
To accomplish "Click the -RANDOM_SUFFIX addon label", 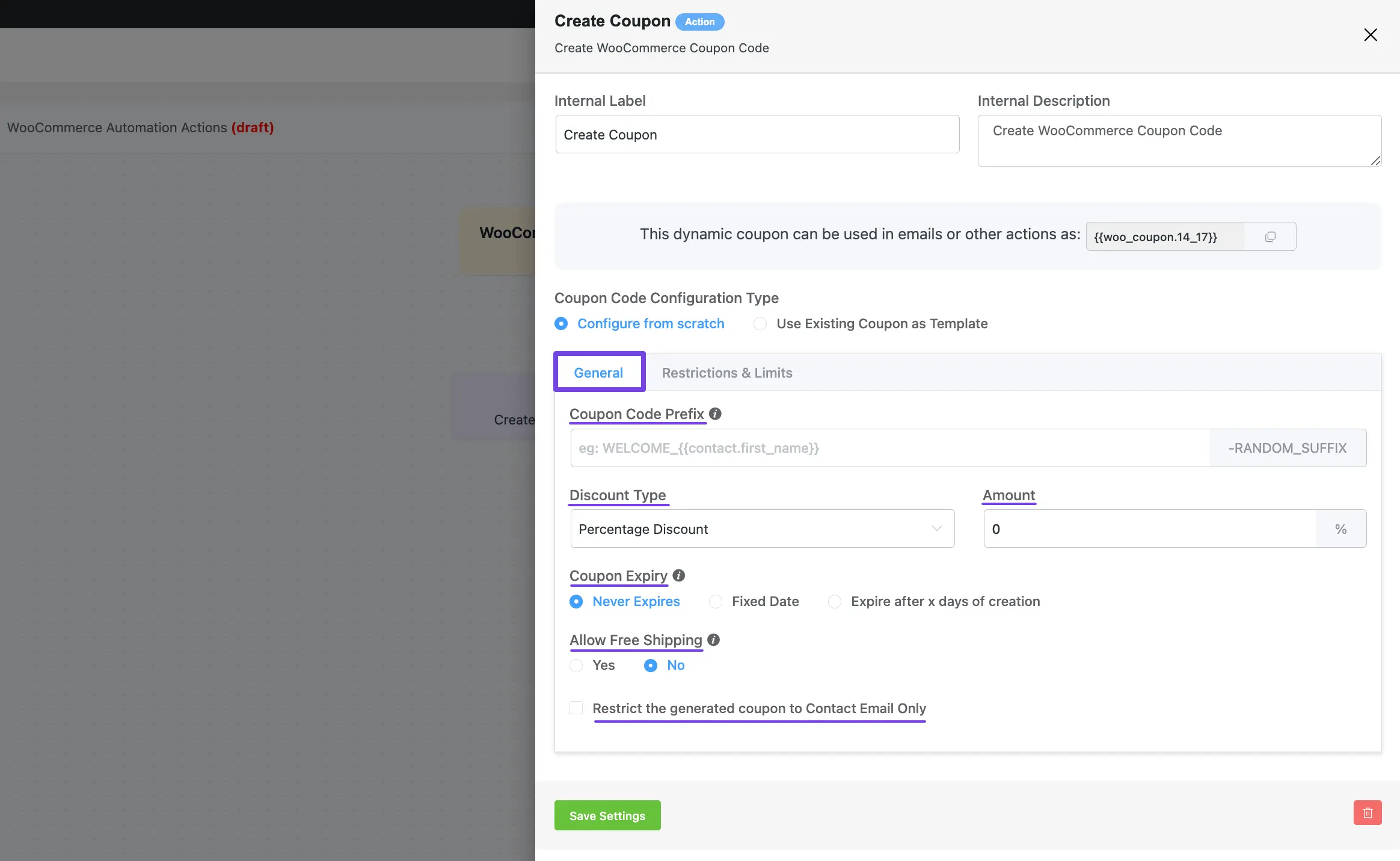I will tap(1288, 448).
